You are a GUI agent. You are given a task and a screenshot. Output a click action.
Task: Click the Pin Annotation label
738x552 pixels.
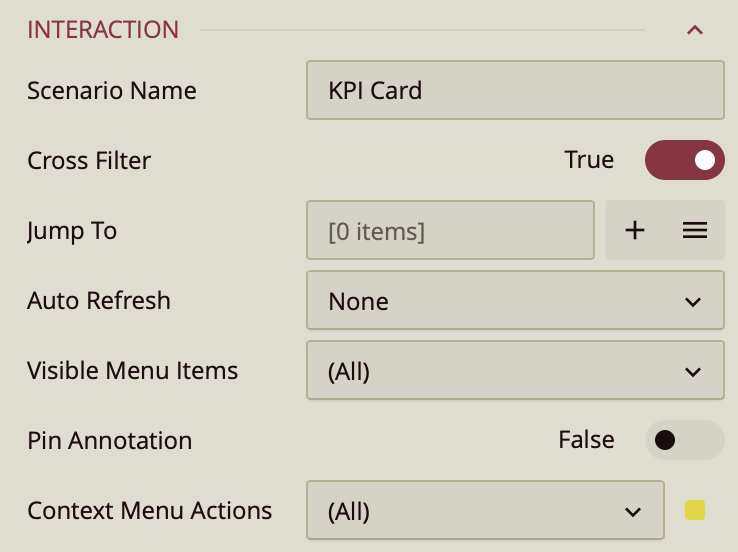(110, 441)
